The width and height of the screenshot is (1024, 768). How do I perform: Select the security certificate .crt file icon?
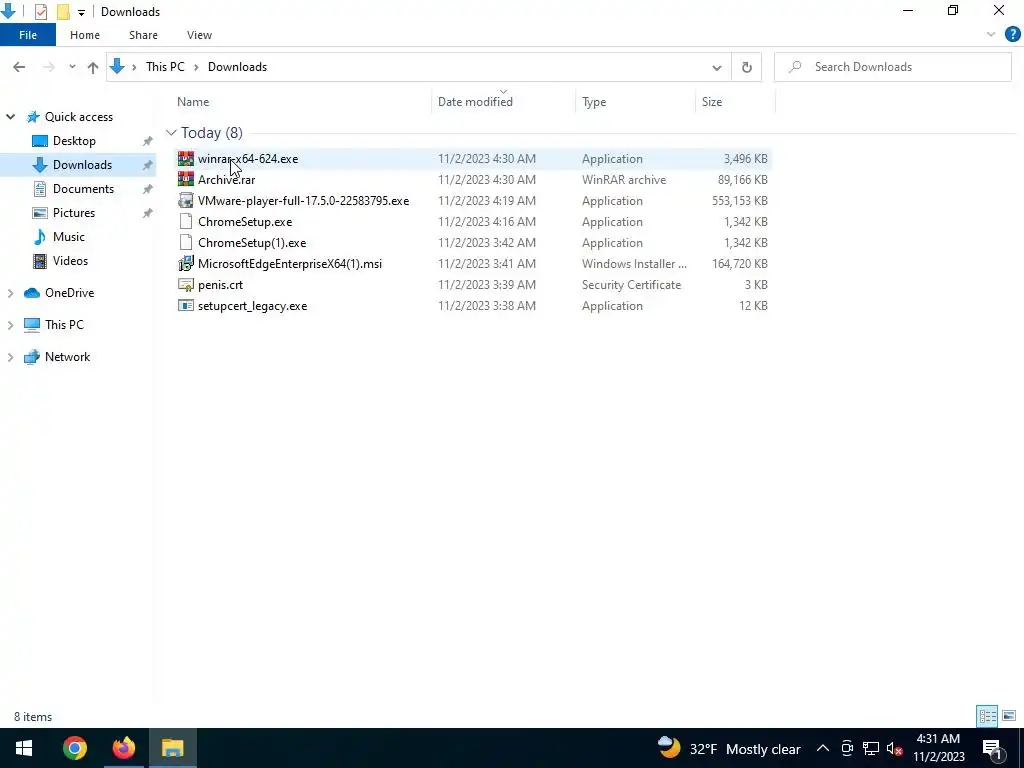185,285
